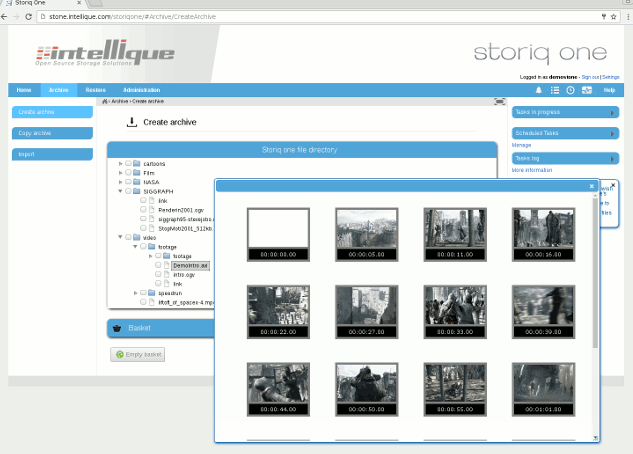Click the Copy archive sidebar button
633x454 pixels.
[x=52, y=133]
